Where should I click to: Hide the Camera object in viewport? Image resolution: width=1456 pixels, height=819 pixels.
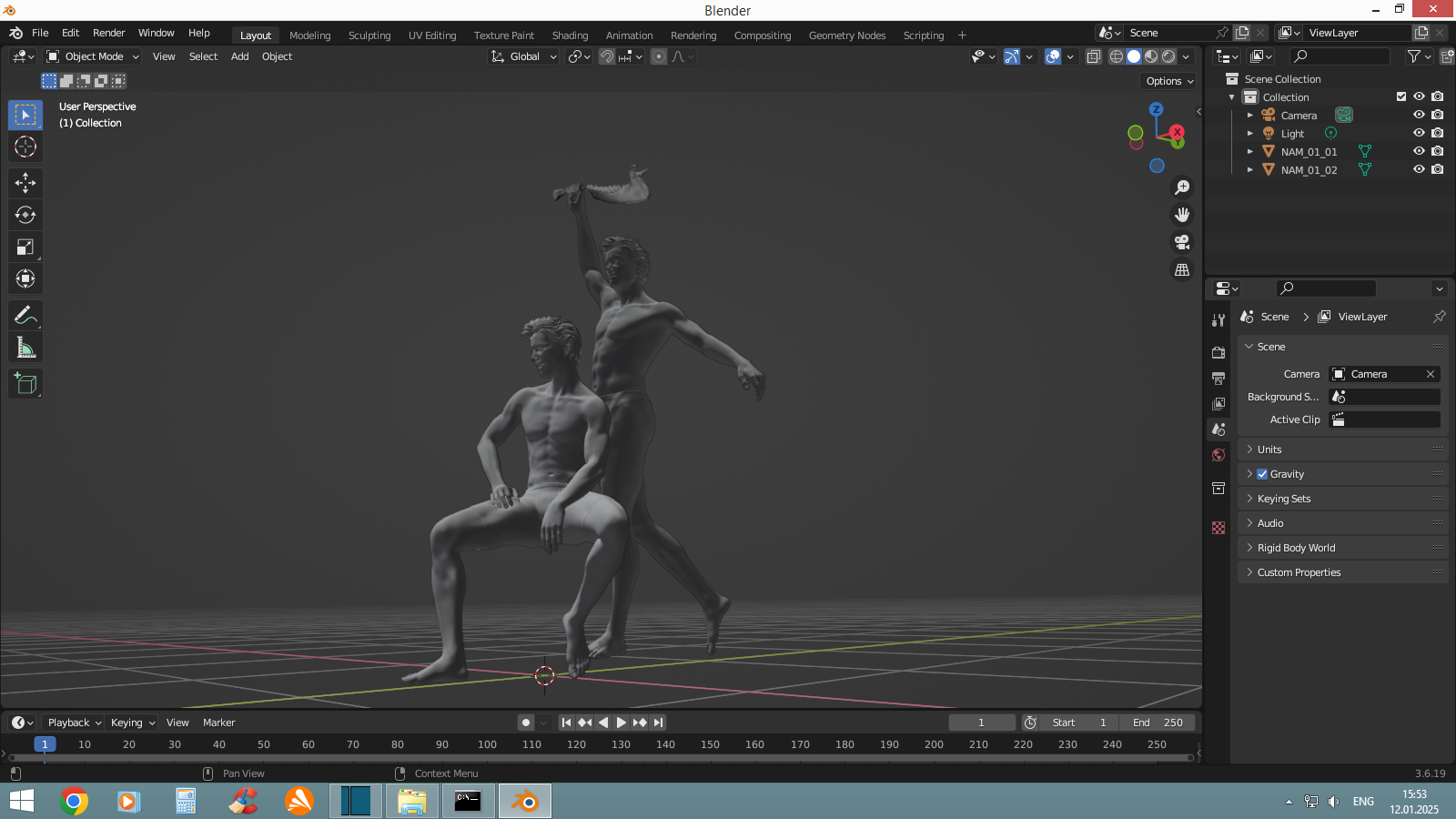point(1419,116)
